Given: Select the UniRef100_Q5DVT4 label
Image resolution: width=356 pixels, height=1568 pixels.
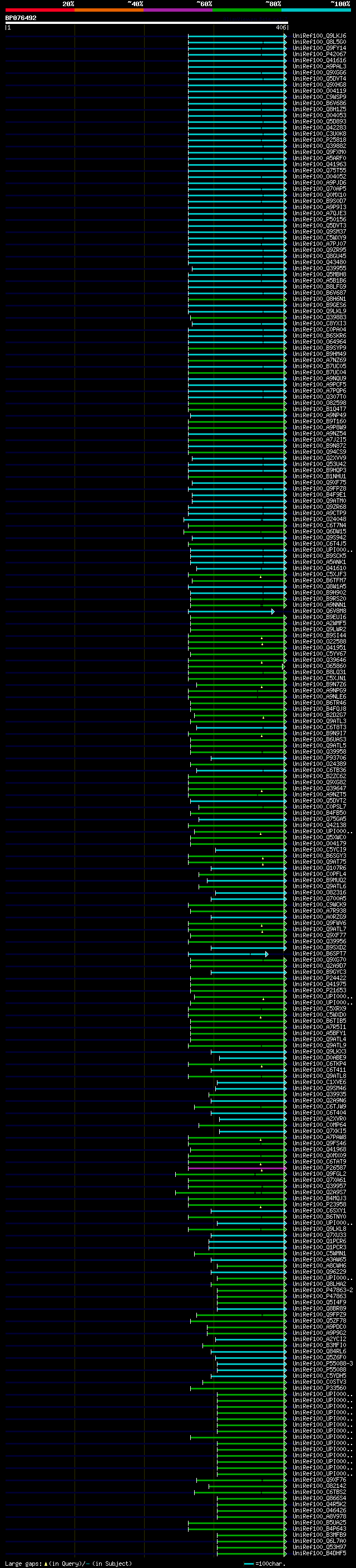Looking at the screenshot, I should coord(319,78).
